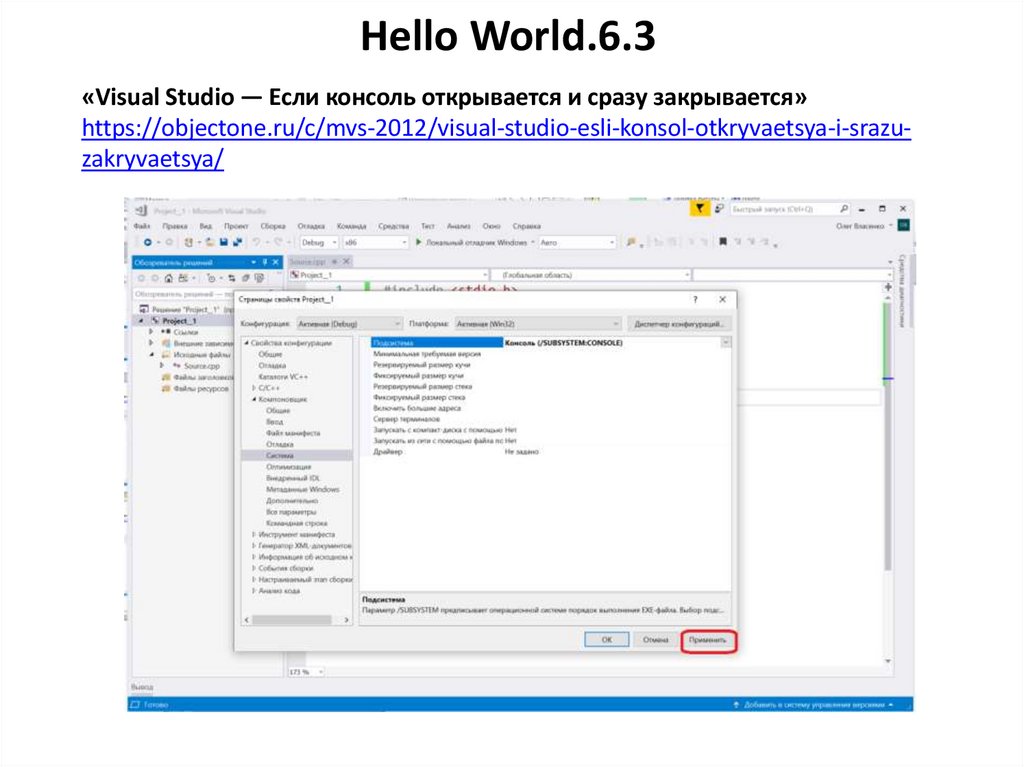
Task: Expand Ссылки node in Solution Explorer
Action: pos(151,332)
